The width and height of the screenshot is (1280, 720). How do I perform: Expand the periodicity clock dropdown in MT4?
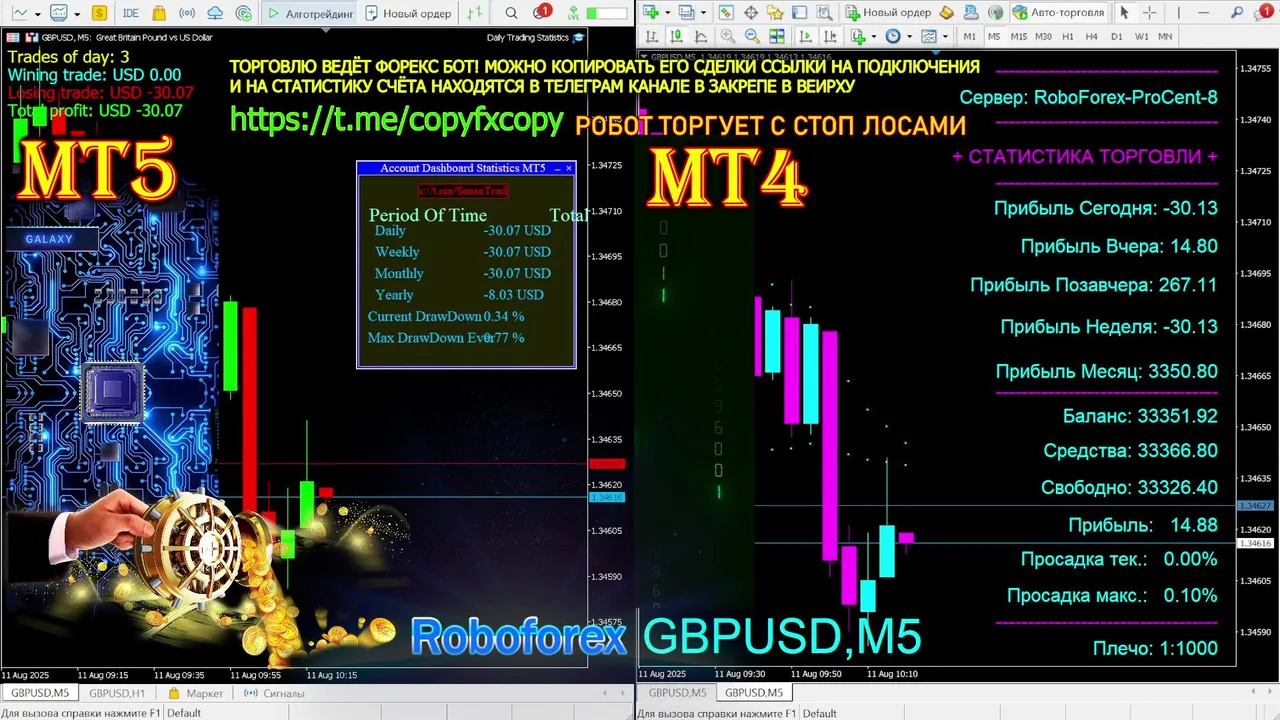click(910, 37)
